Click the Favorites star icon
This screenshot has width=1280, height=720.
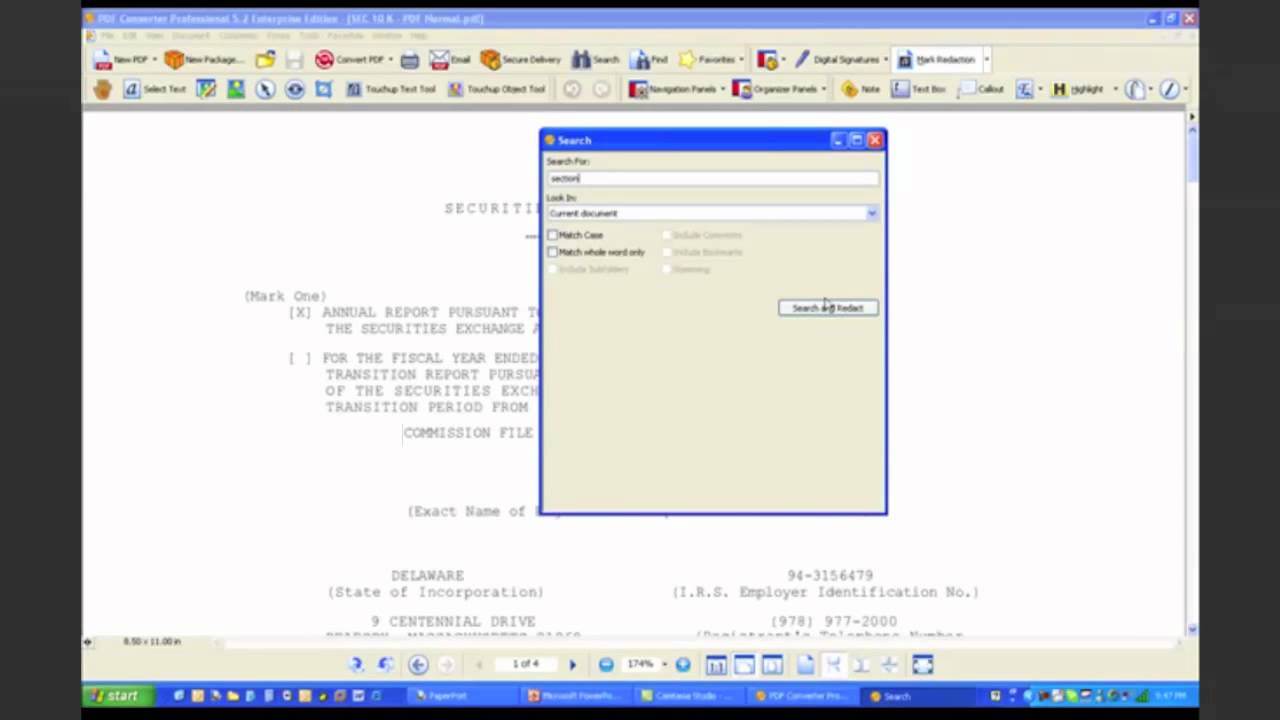687,60
